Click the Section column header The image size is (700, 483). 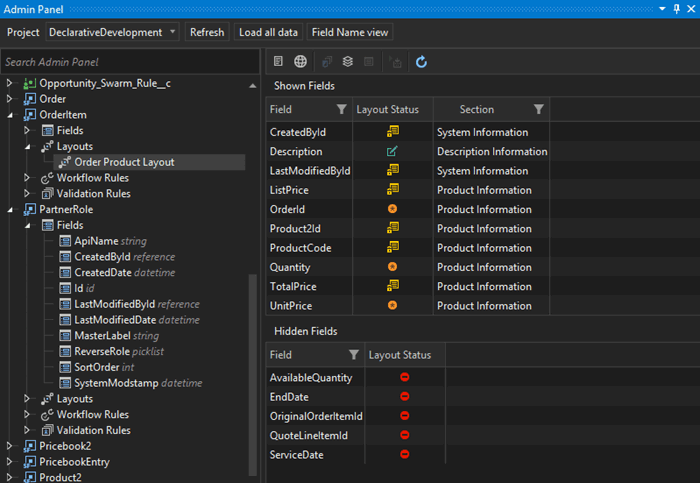pyautogui.click(x=477, y=109)
